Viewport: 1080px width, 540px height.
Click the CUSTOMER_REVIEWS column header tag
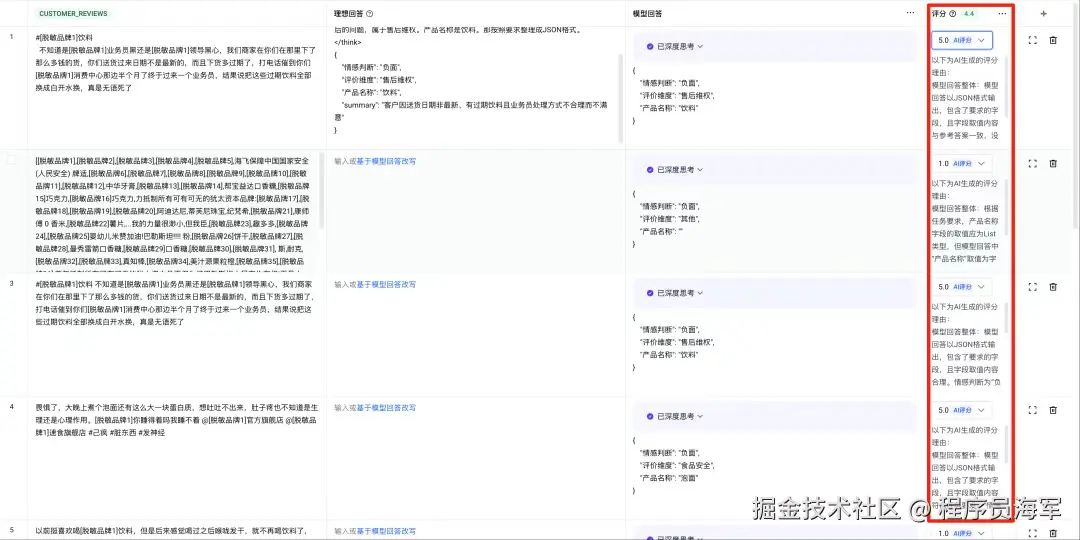(73, 14)
